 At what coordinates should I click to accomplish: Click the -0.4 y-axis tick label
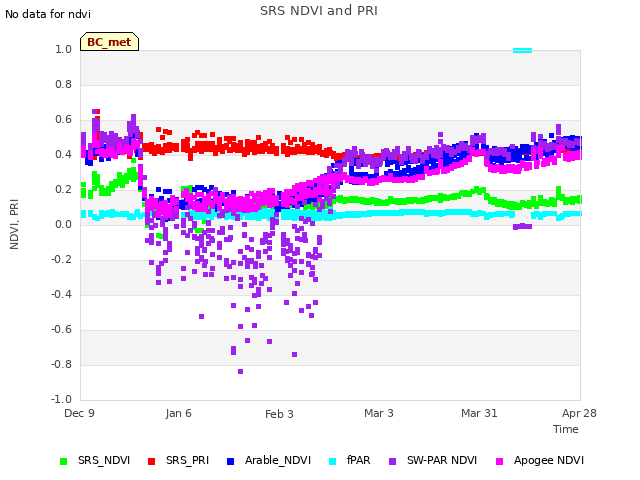(x=61, y=294)
